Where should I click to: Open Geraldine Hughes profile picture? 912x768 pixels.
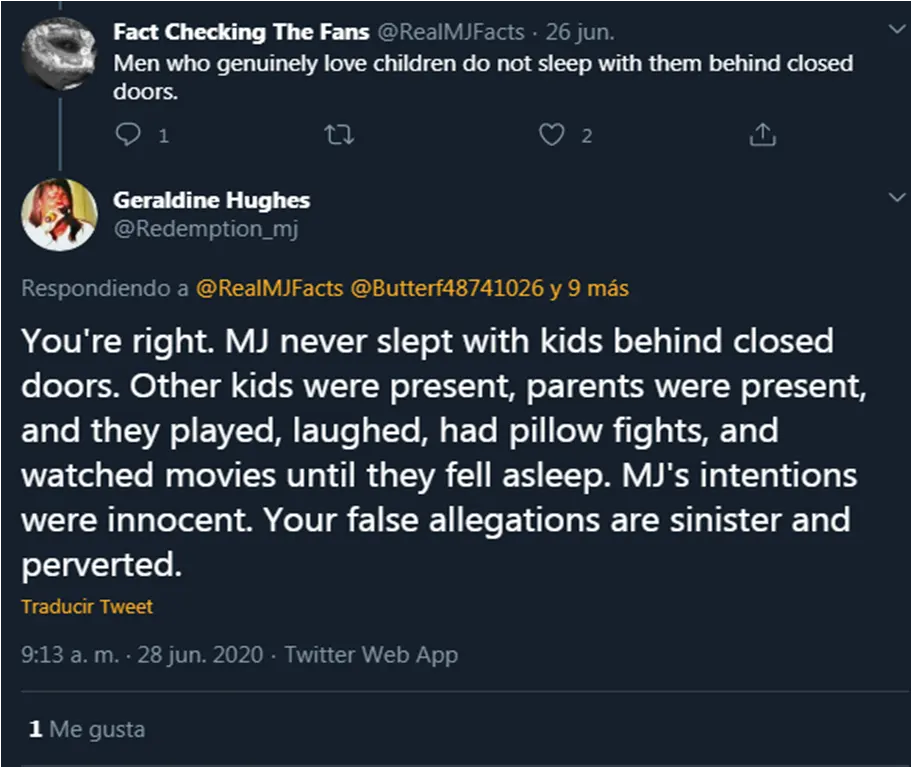click(59, 215)
